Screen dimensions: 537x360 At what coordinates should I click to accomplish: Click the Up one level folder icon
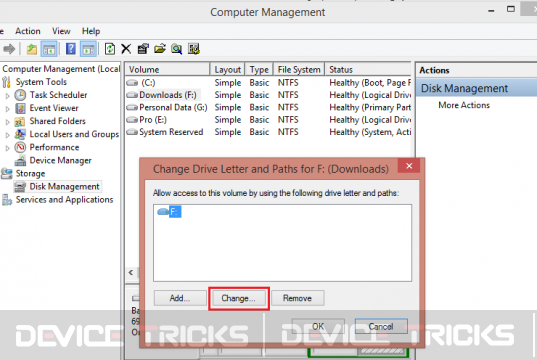pos(32,49)
